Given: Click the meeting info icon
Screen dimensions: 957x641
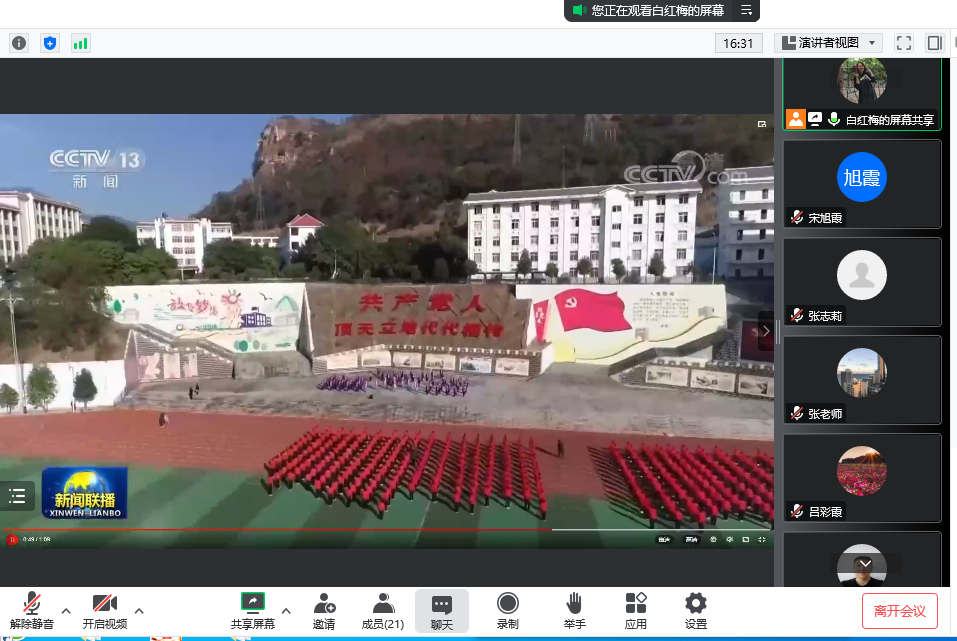Looking at the screenshot, I should tap(19, 43).
